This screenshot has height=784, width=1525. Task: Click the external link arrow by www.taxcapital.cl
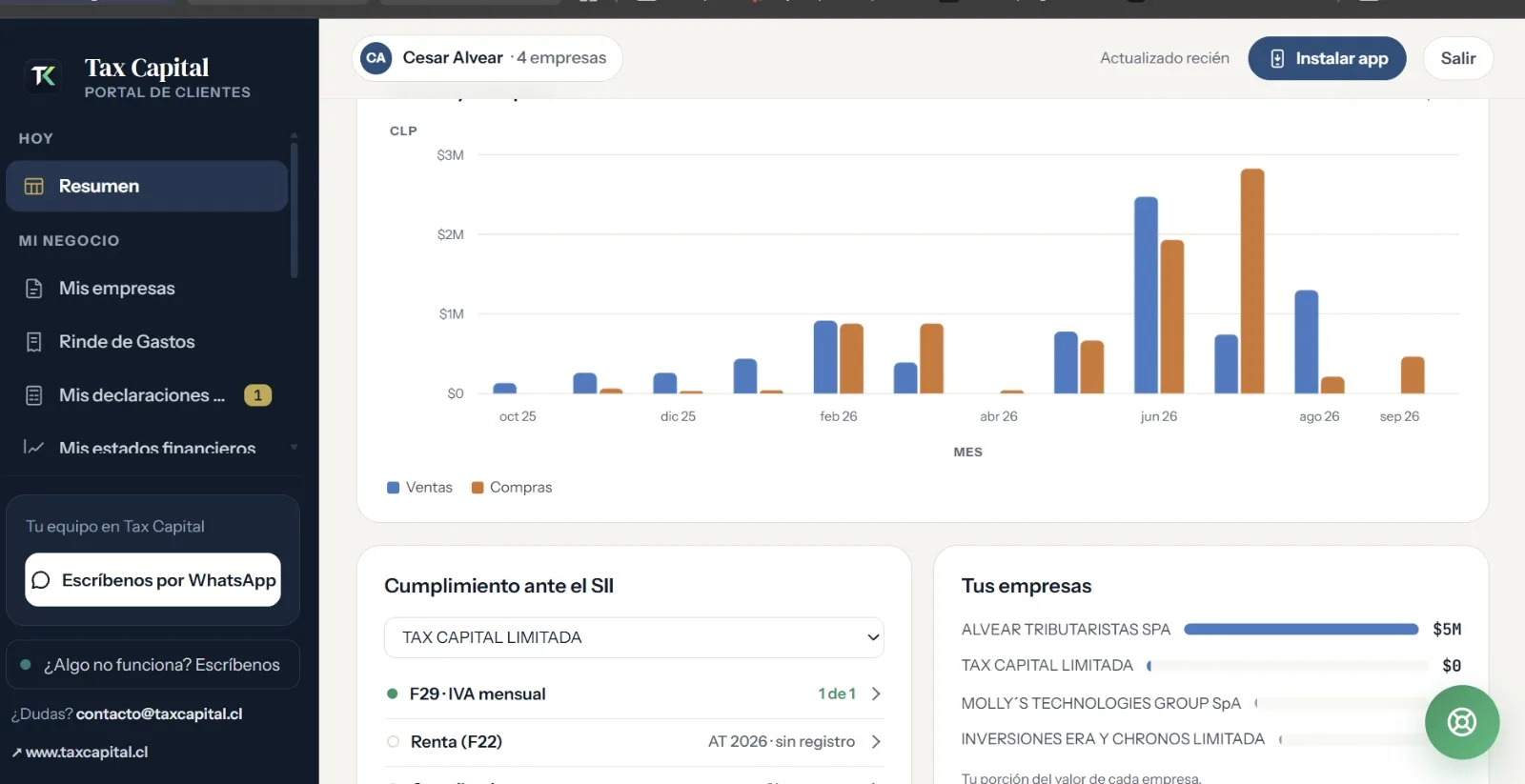coord(16,753)
